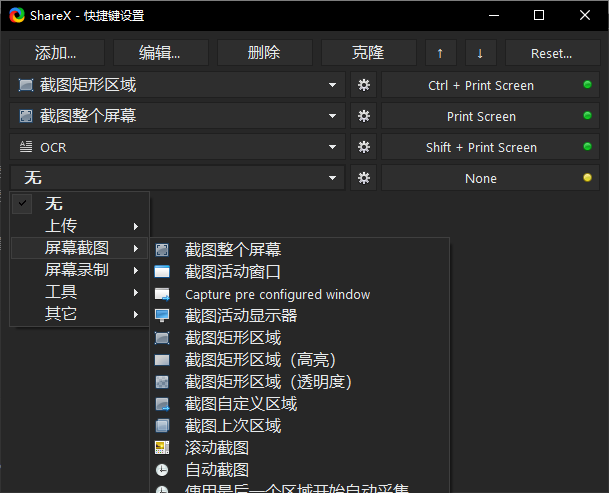Open settings gear for 截图整个屏幕 hotkey
Viewport: 609px width, 493px height.
pos(364,116)
